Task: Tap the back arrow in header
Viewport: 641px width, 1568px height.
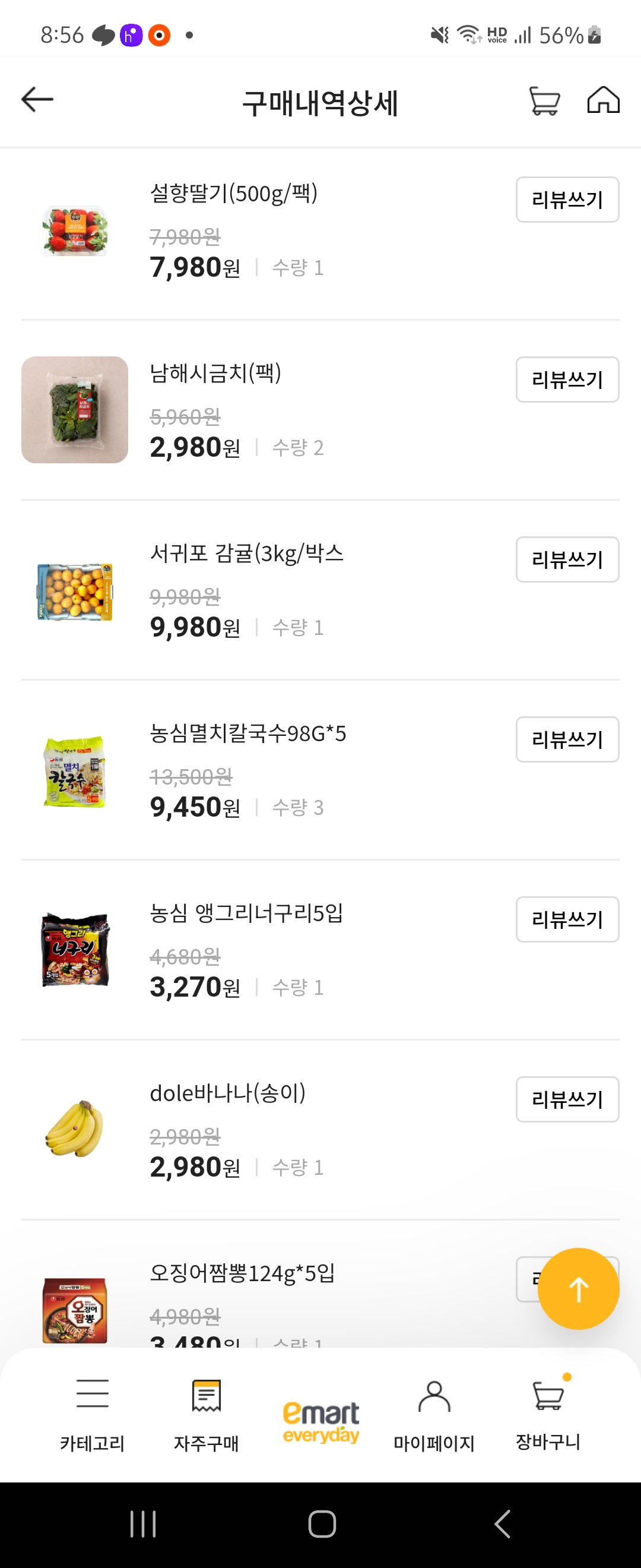Action: 38,100
